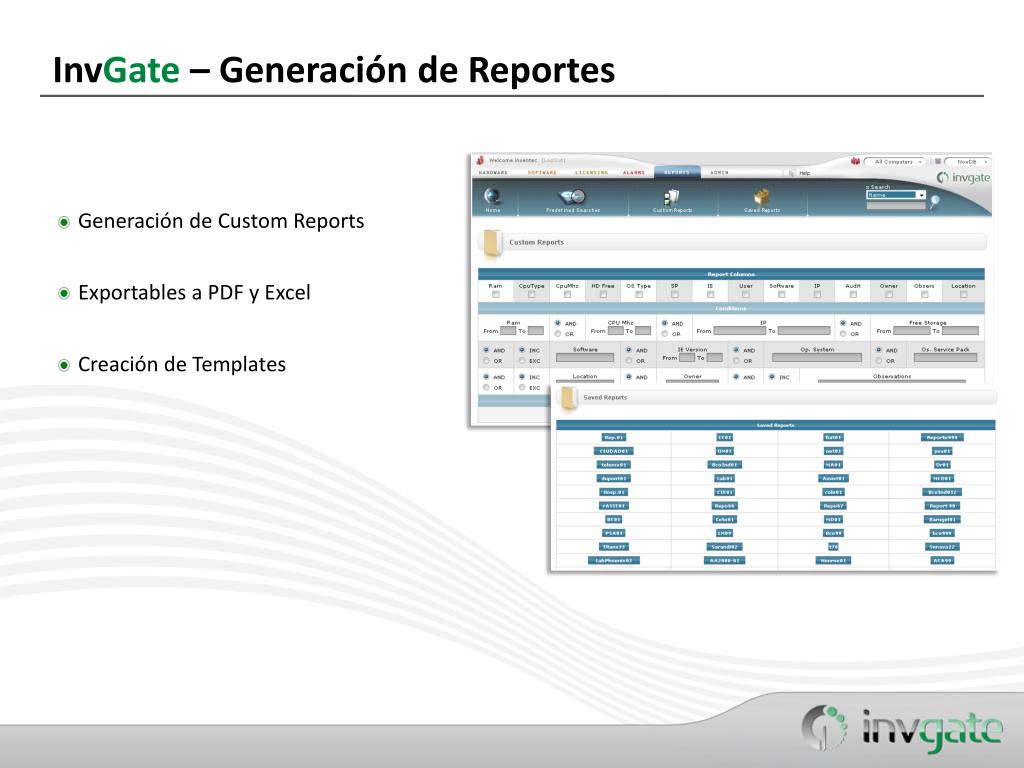Select OR radio between CPU Mhz and IP
Screen dimensions: 1024x768
click(x=664, y=334)
